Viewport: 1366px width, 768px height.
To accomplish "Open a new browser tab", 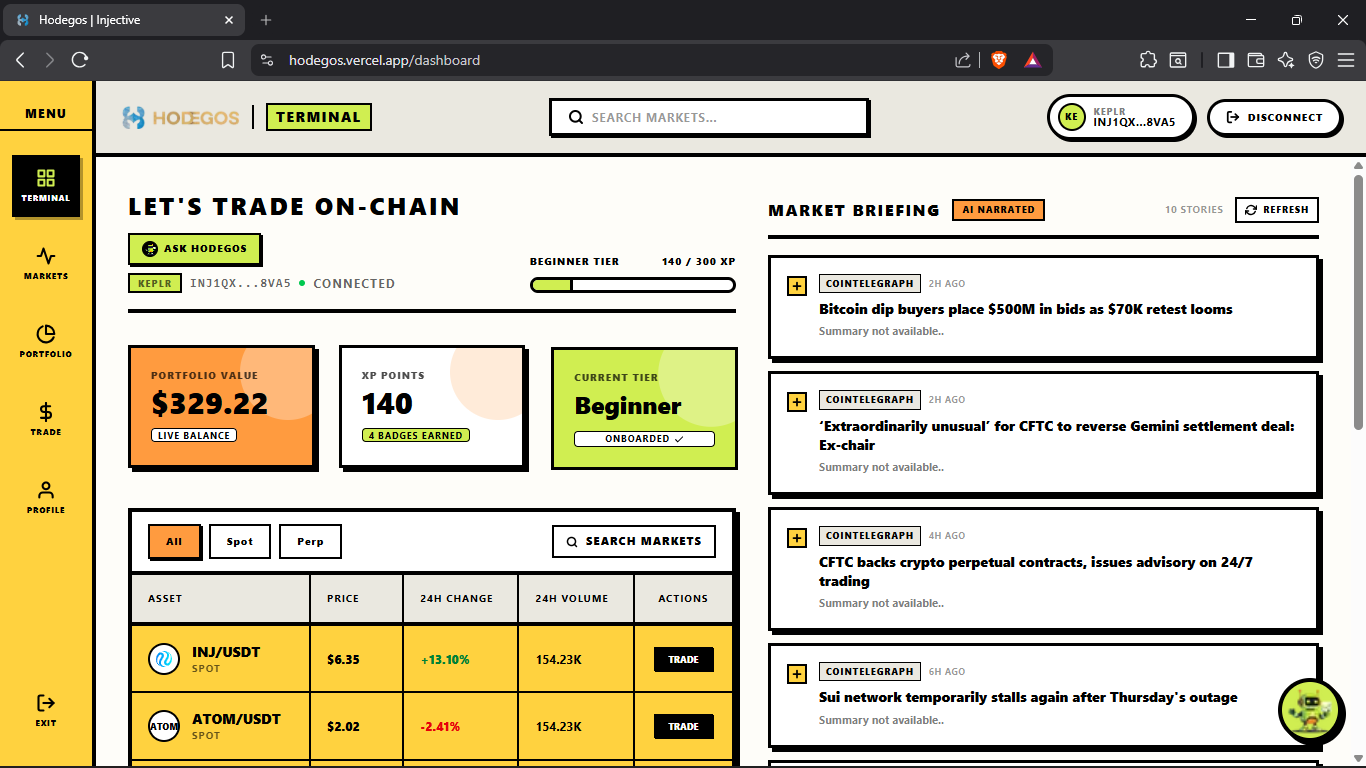I will click(266, 20).
